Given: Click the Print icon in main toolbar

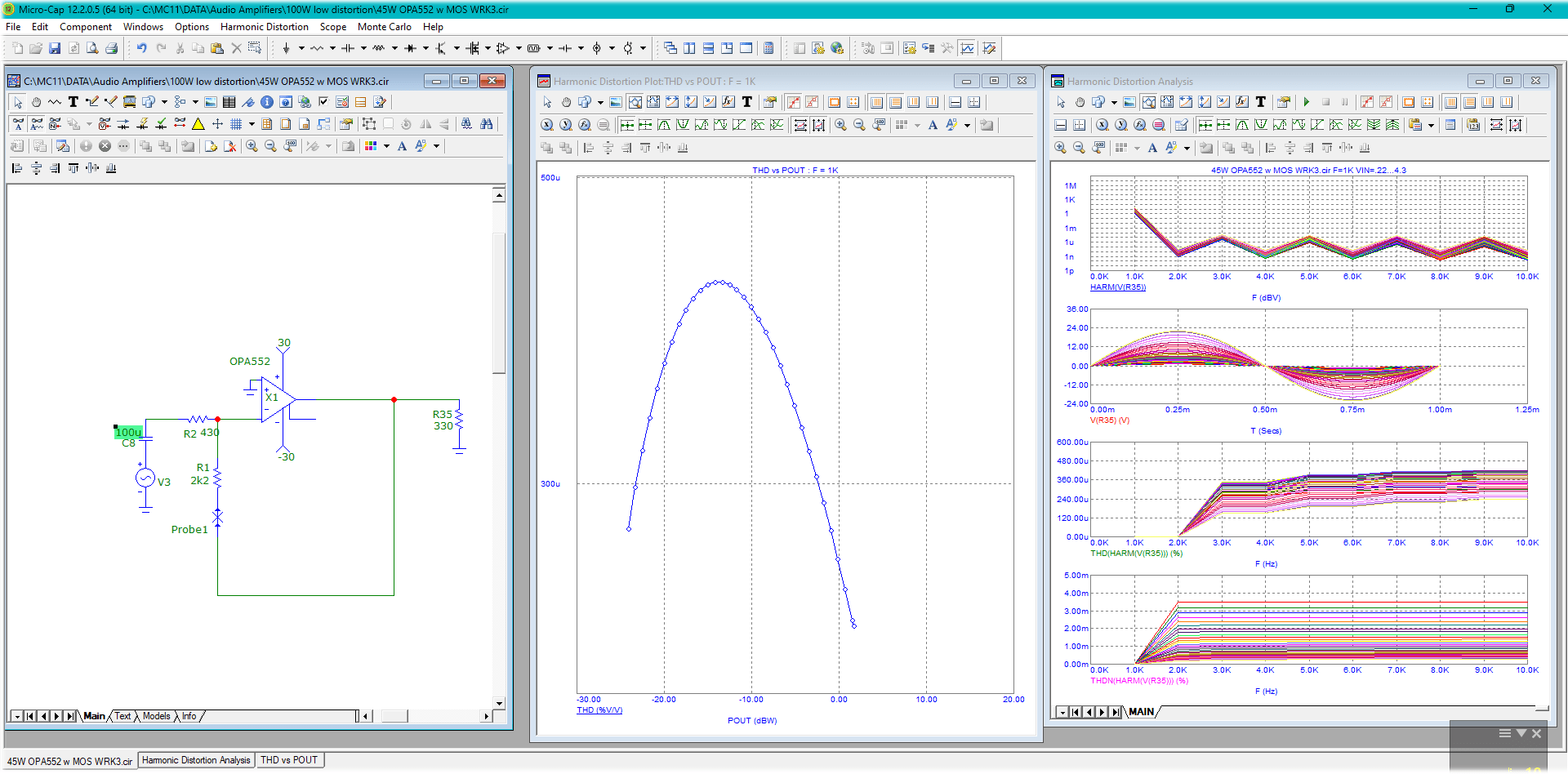Looking at the screenshot, I should point(111,48).
